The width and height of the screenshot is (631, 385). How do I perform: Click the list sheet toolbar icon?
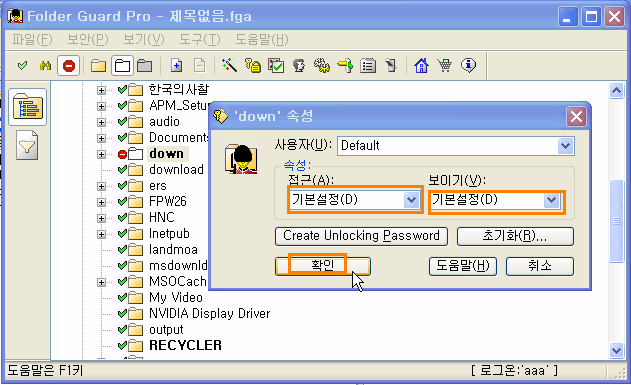[368, 65]
